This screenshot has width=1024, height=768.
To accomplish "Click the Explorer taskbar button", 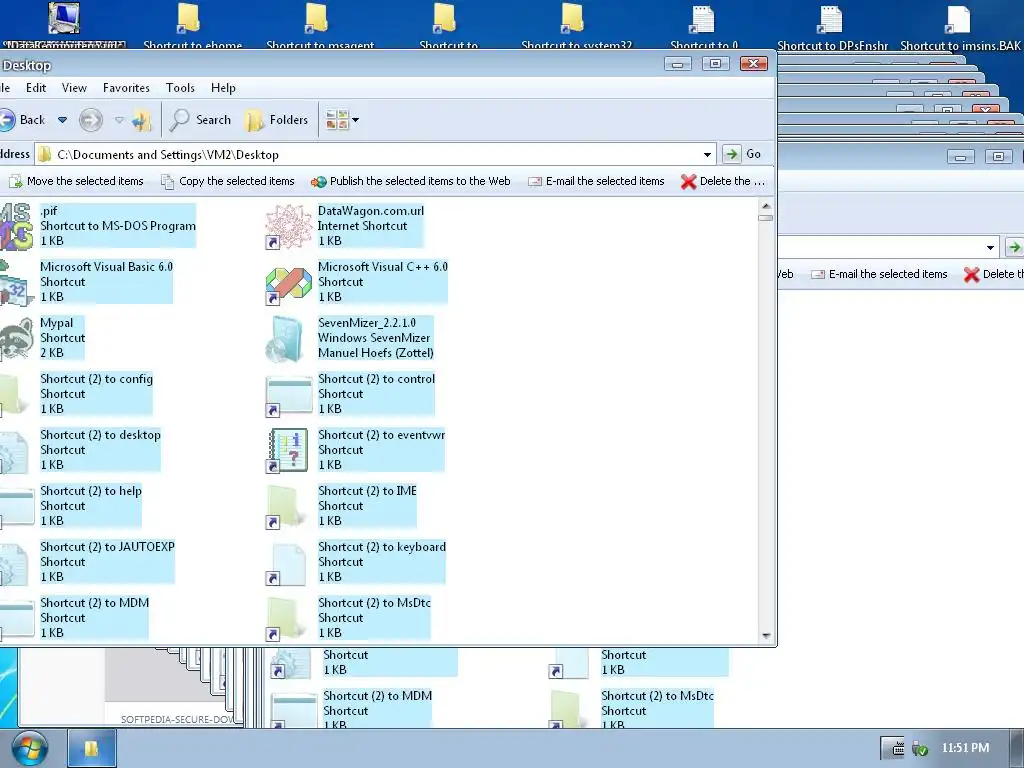I will [92, 748].
